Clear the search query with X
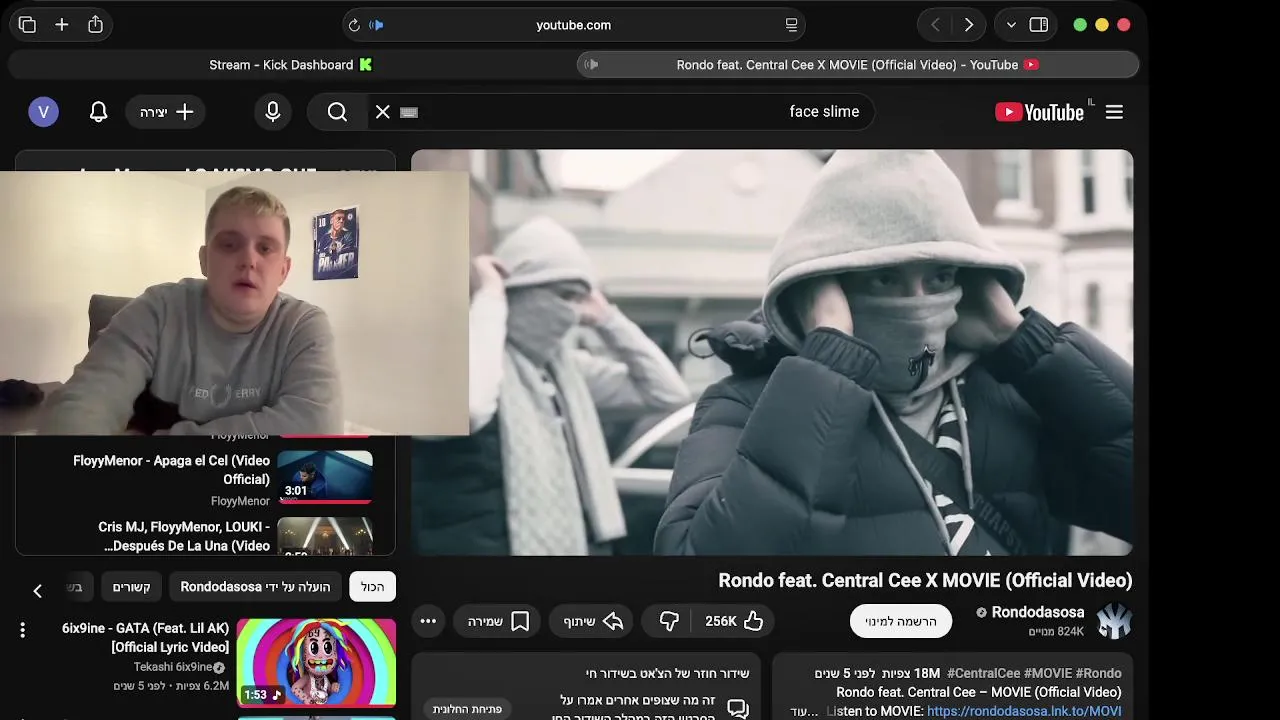 (382, 112)
